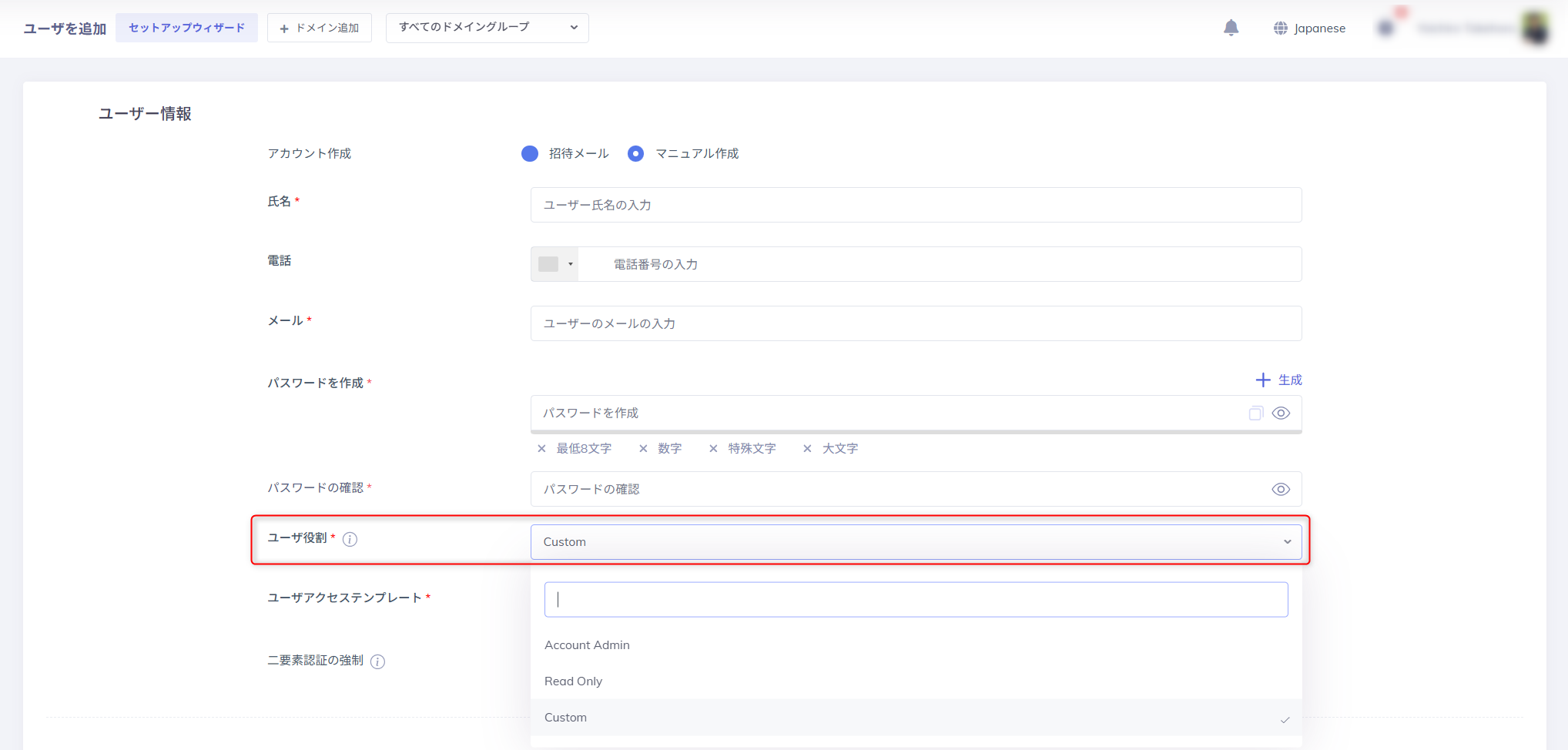Click the globe language icon
The height and width of the screenshot is (750, 1568).
point(1281,28)
